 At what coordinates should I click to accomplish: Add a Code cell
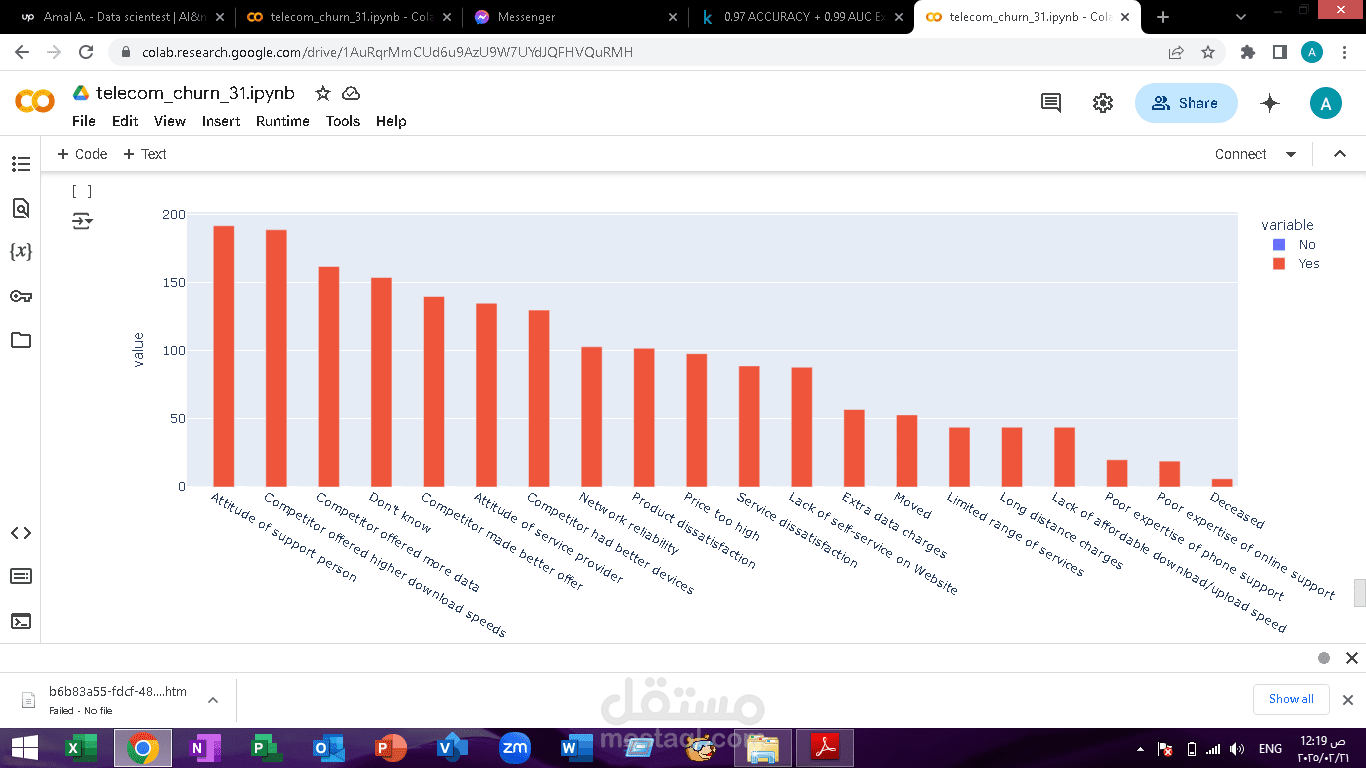click(x=82, y=154)
